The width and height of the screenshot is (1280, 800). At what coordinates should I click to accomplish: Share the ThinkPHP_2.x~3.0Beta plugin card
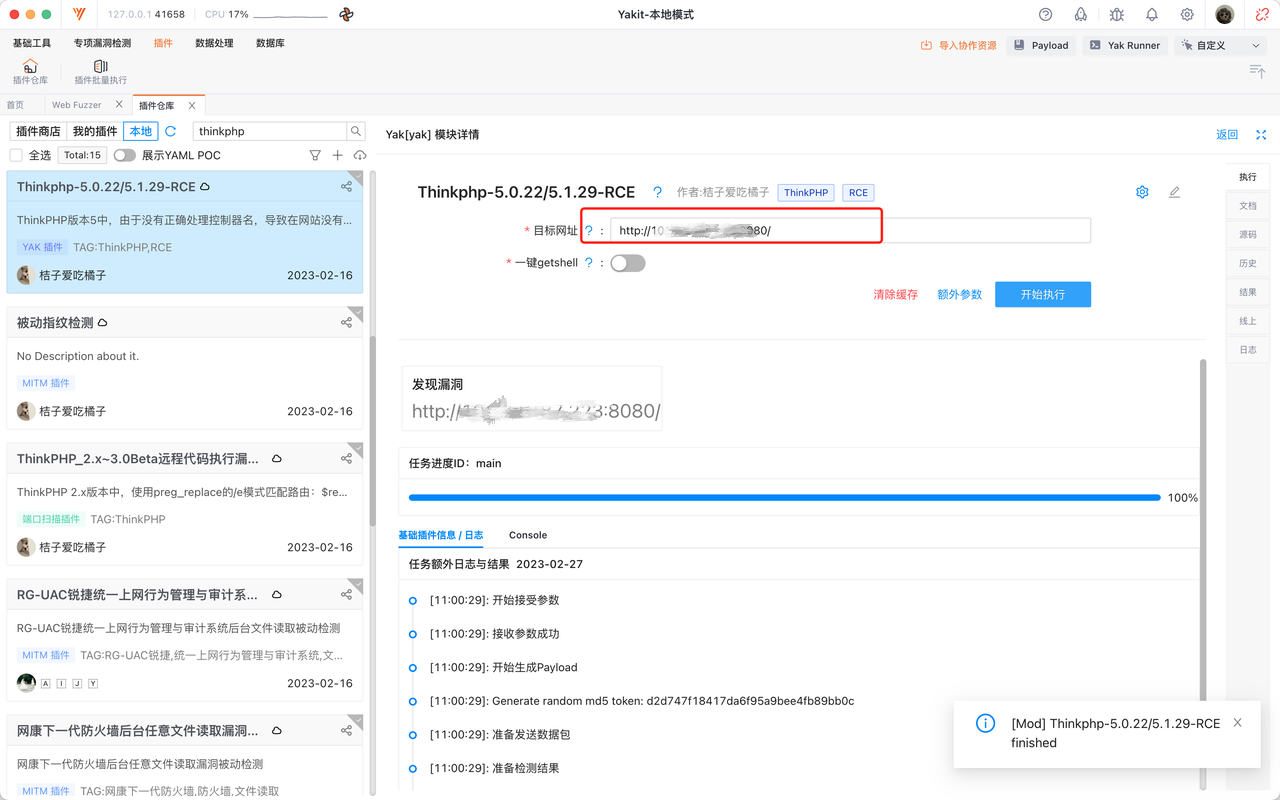346,459
